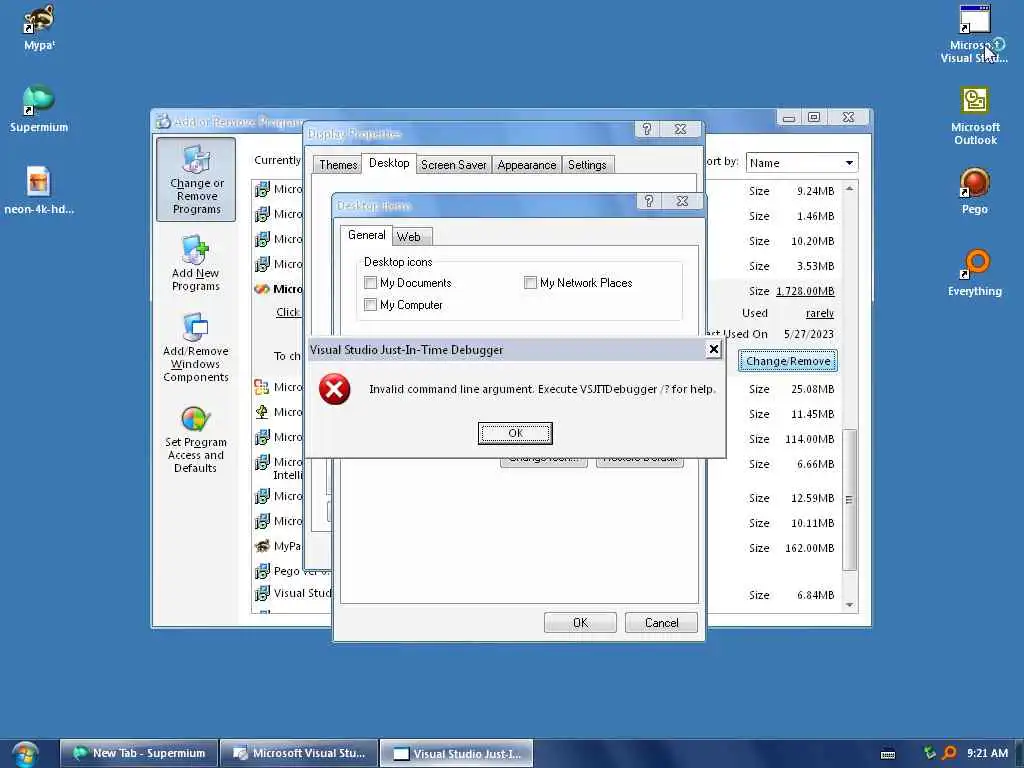Viewport: 1024px width, 768px height.
Task: Open the Sort by Name dropdown
Action: [x=801, y=163]
